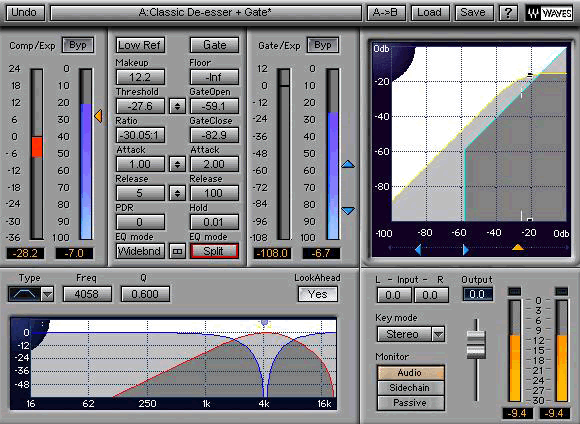Image resolution: width=580 pixels, height=424 pixels.
Task: Click the -7.0 compressor peak readout
Action: [x=74, y=253]
